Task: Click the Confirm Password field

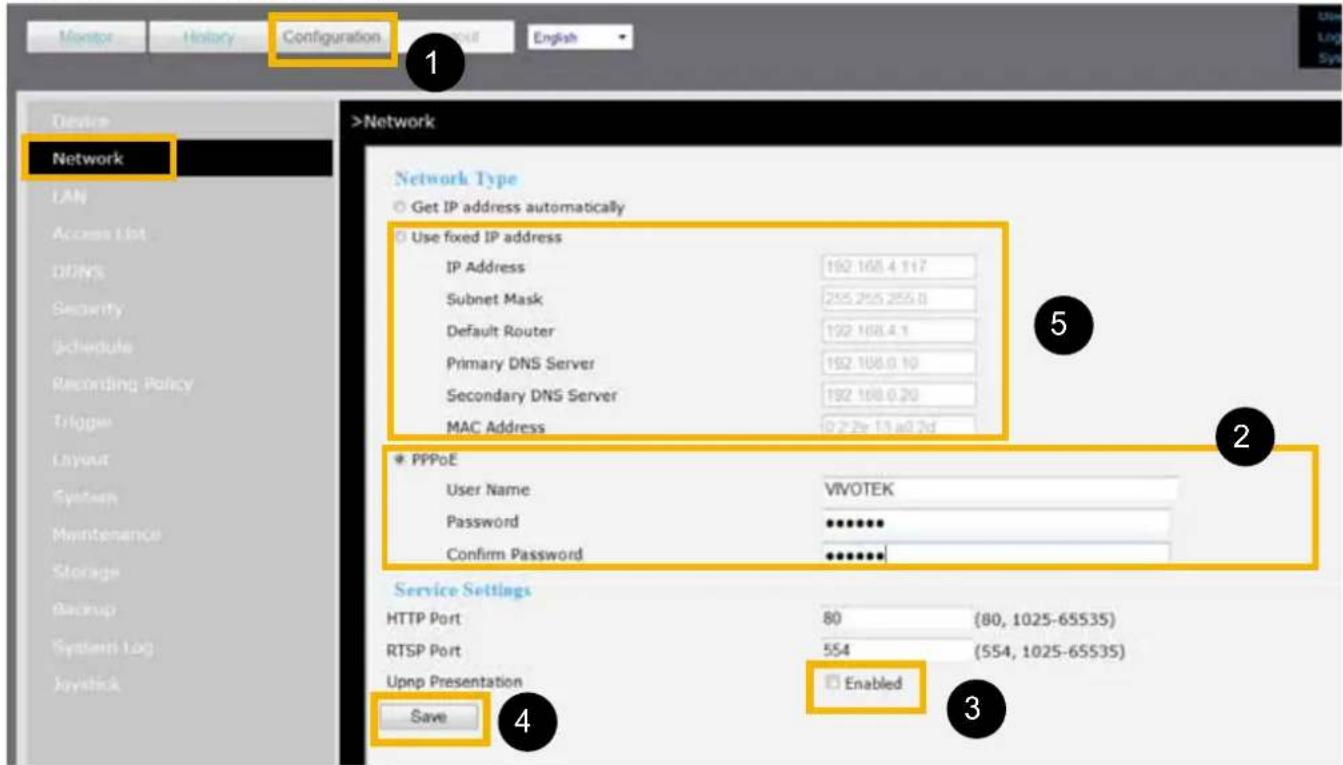Action: click(x=995, y=554)
